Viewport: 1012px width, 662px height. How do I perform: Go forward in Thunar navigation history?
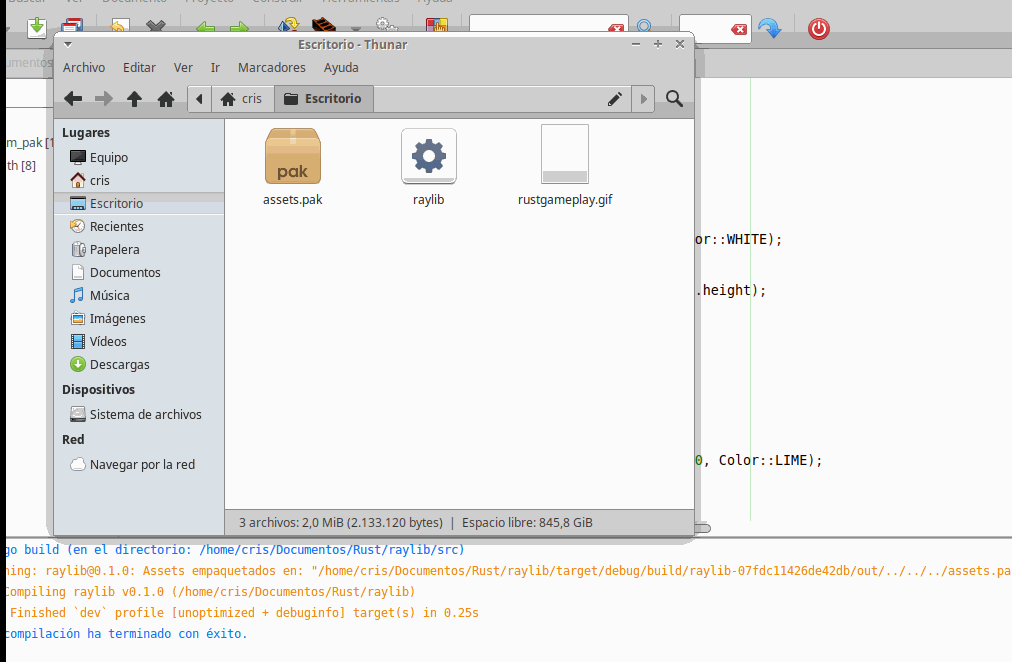pos(103,99)
